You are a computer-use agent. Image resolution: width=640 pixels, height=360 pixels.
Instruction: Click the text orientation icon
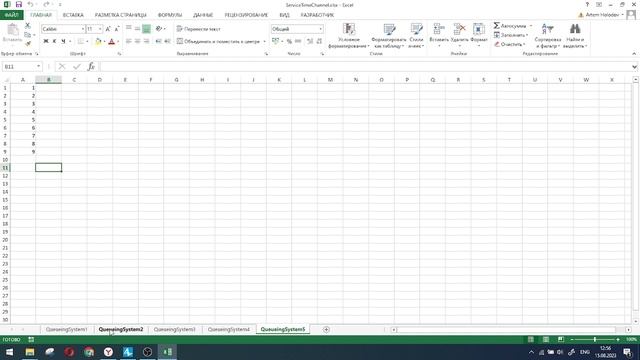pyautogui.click(x=160, y=29)
